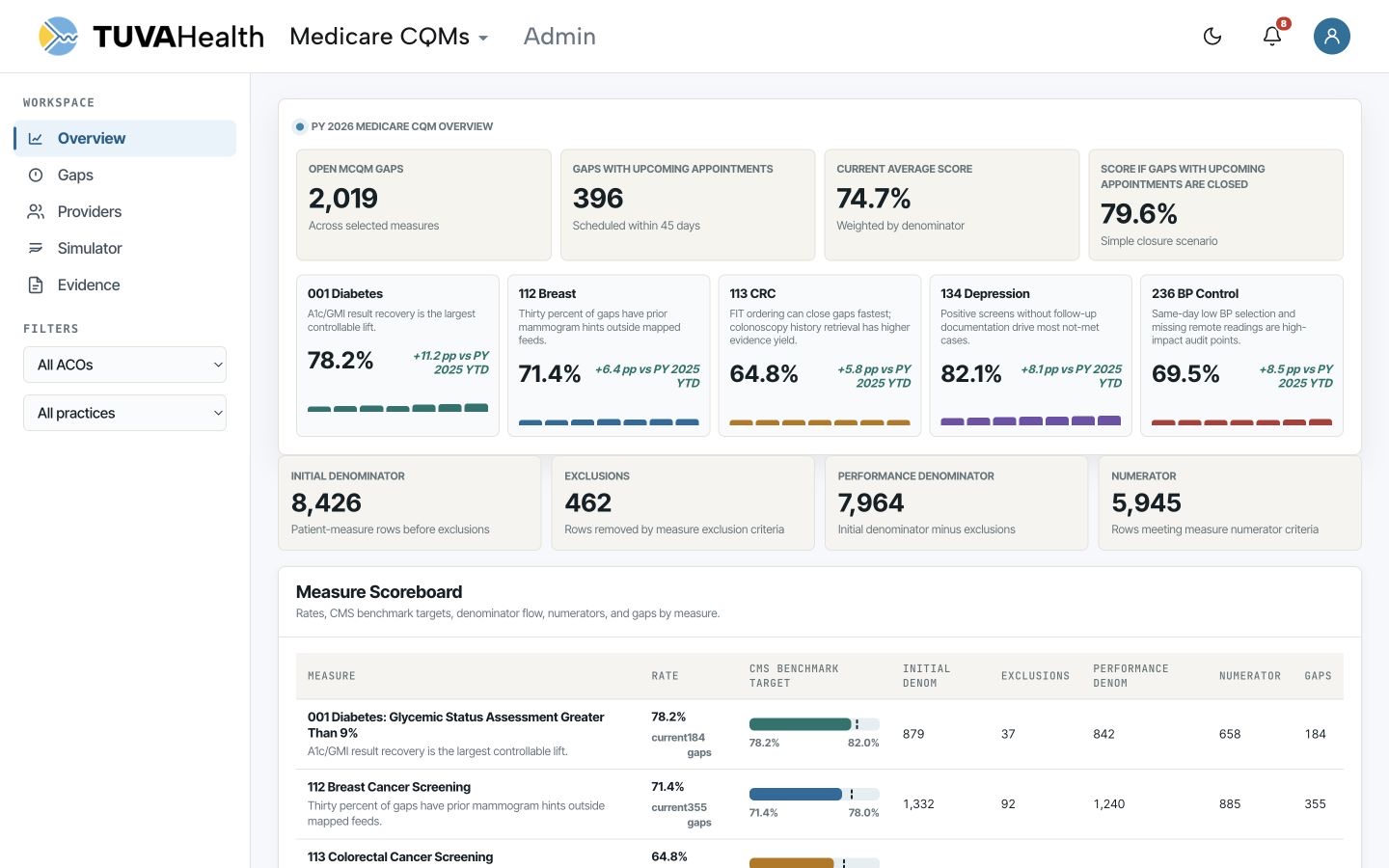This screenshot has width=1389, height=868.
Task: Open the 001 Diabetes measure card
Action: pyautogui.click(x=397, y=356)
